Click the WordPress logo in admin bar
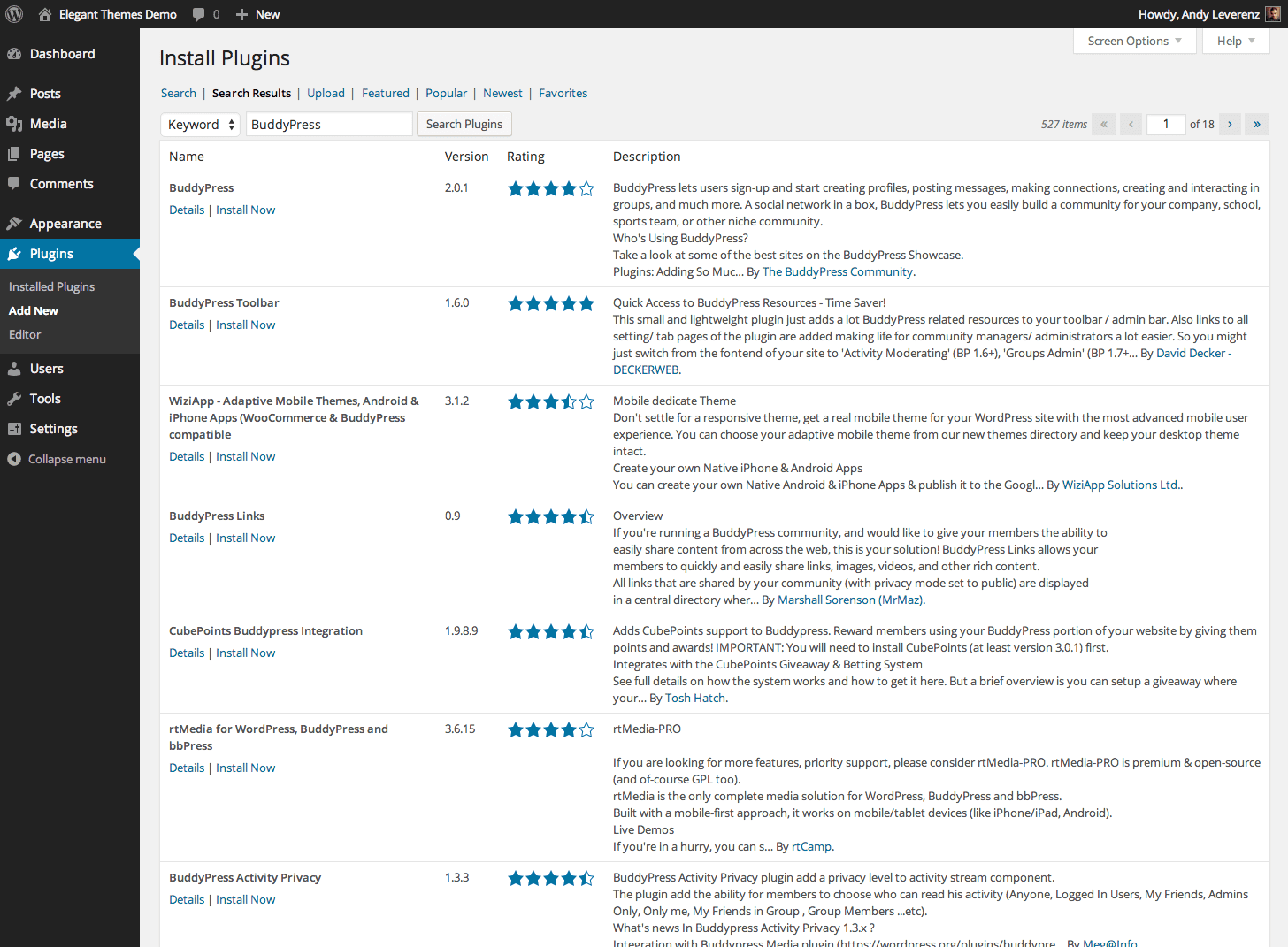The image size is (1288, 947). click(x=14, y=13)
